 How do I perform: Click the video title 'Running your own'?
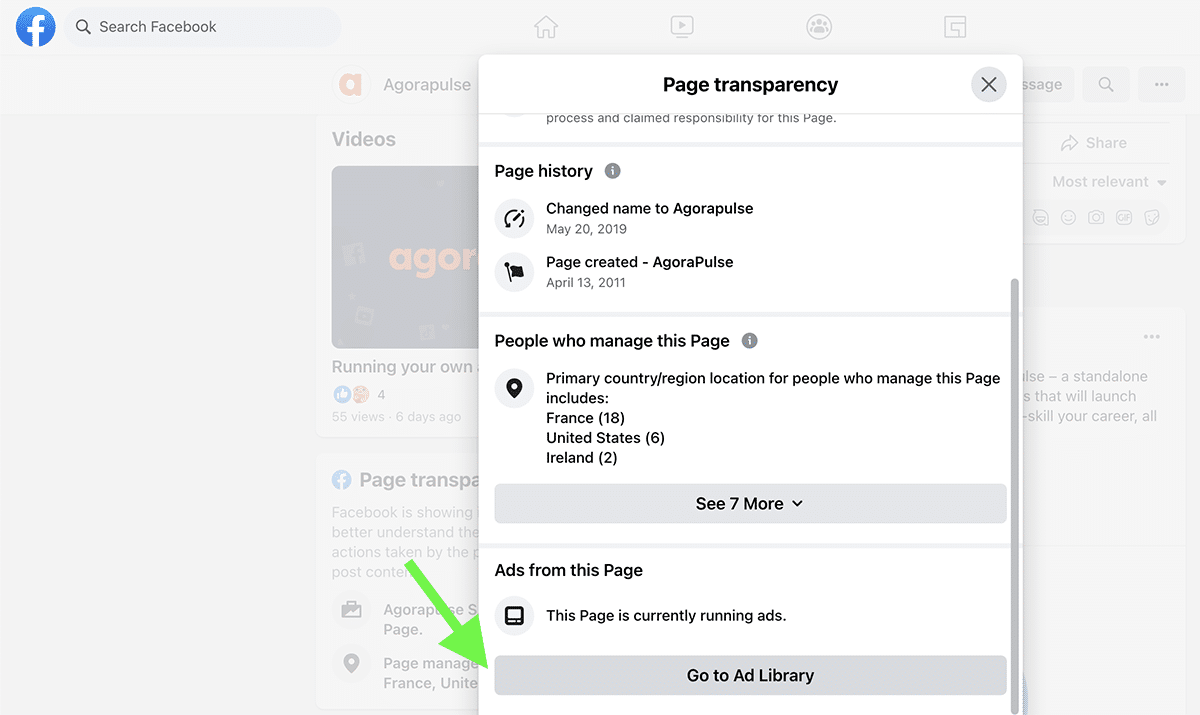(x=402, y=367)
